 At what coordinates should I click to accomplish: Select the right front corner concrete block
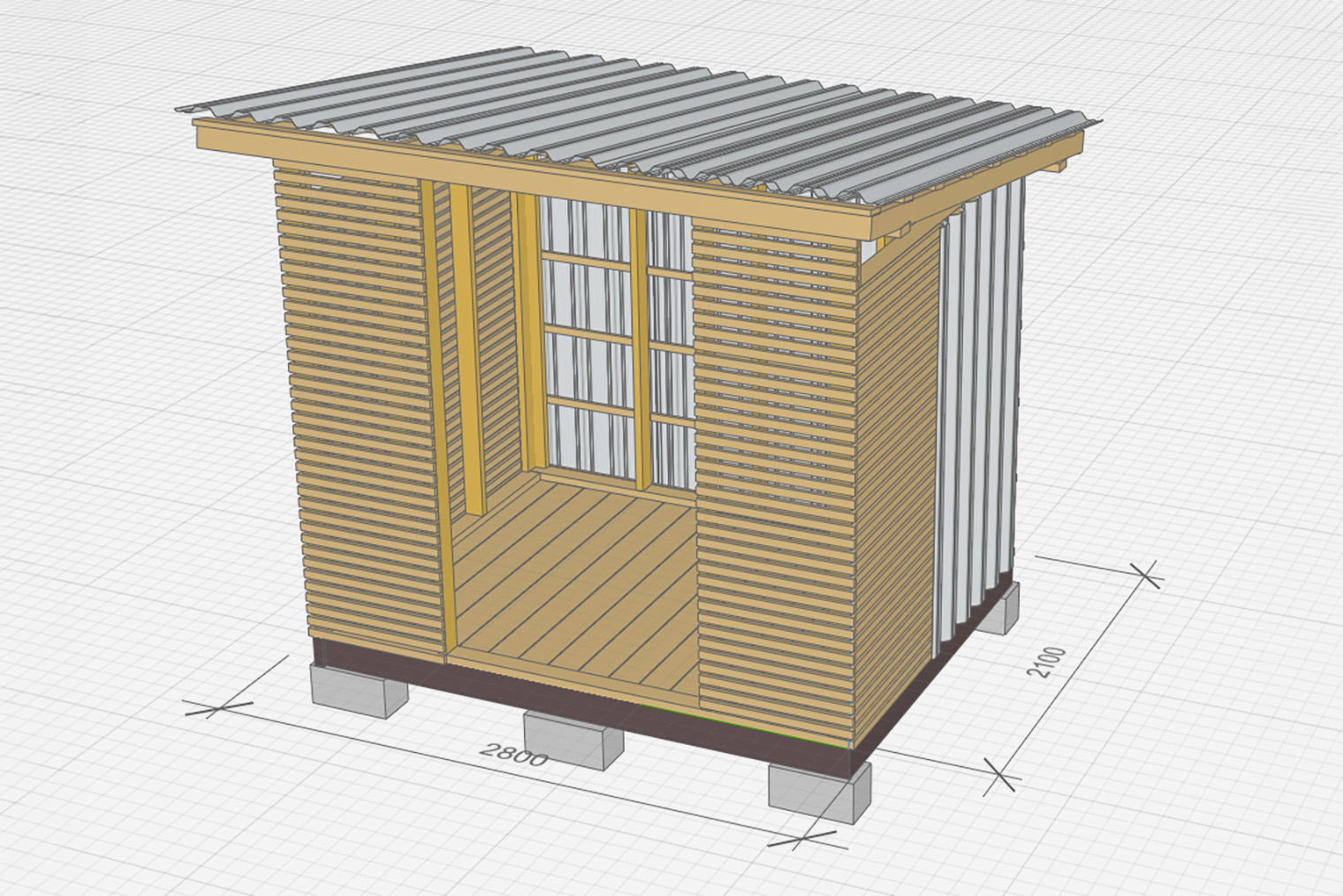pos(819,790)
